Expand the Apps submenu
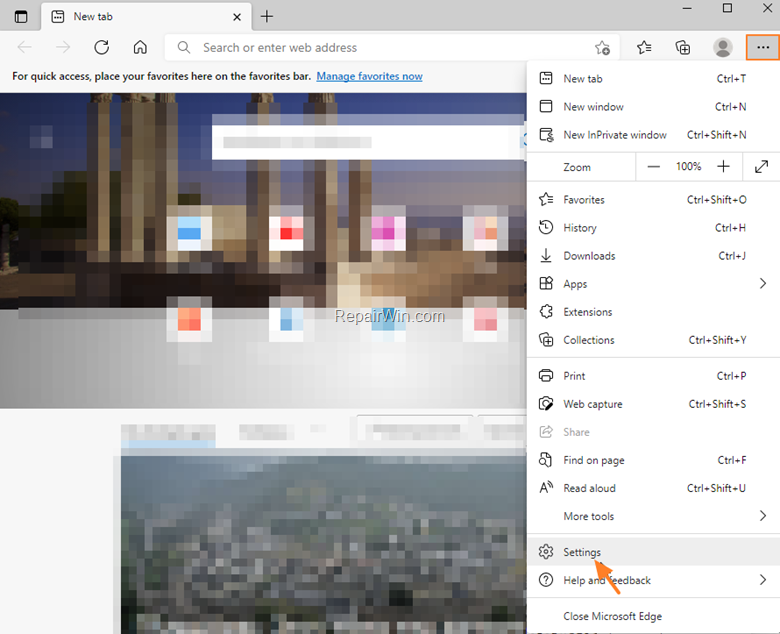This screenshot has height=634, width=780. 653,284
